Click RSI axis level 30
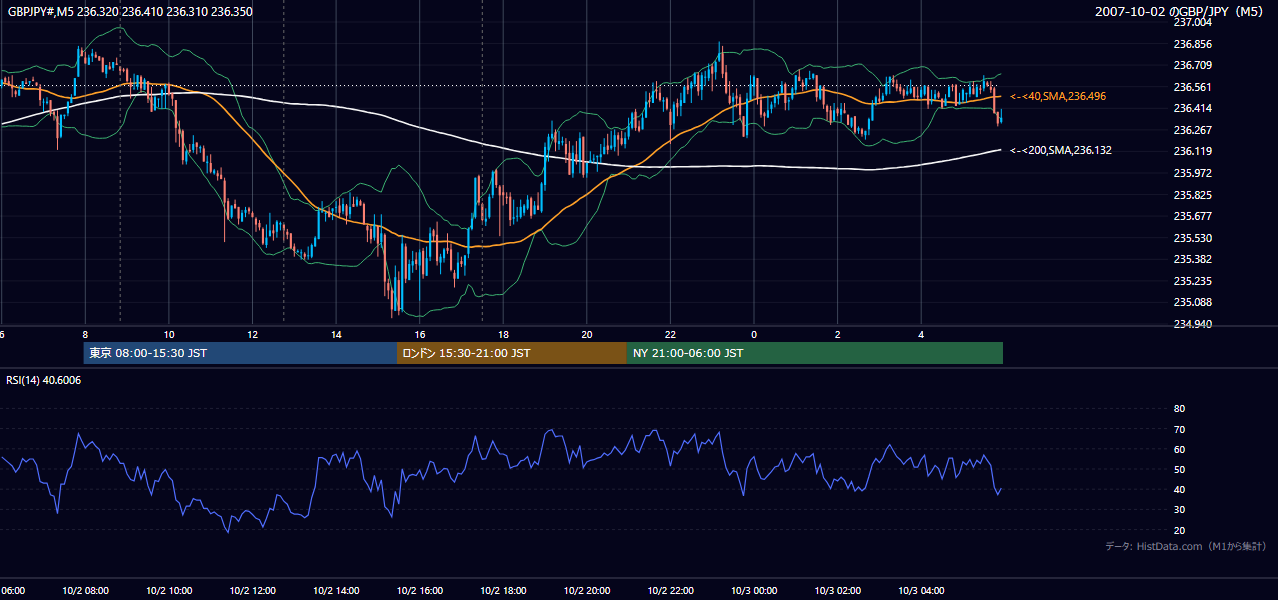Viewport: 1278px width, 600px height. coord(1179,510)
